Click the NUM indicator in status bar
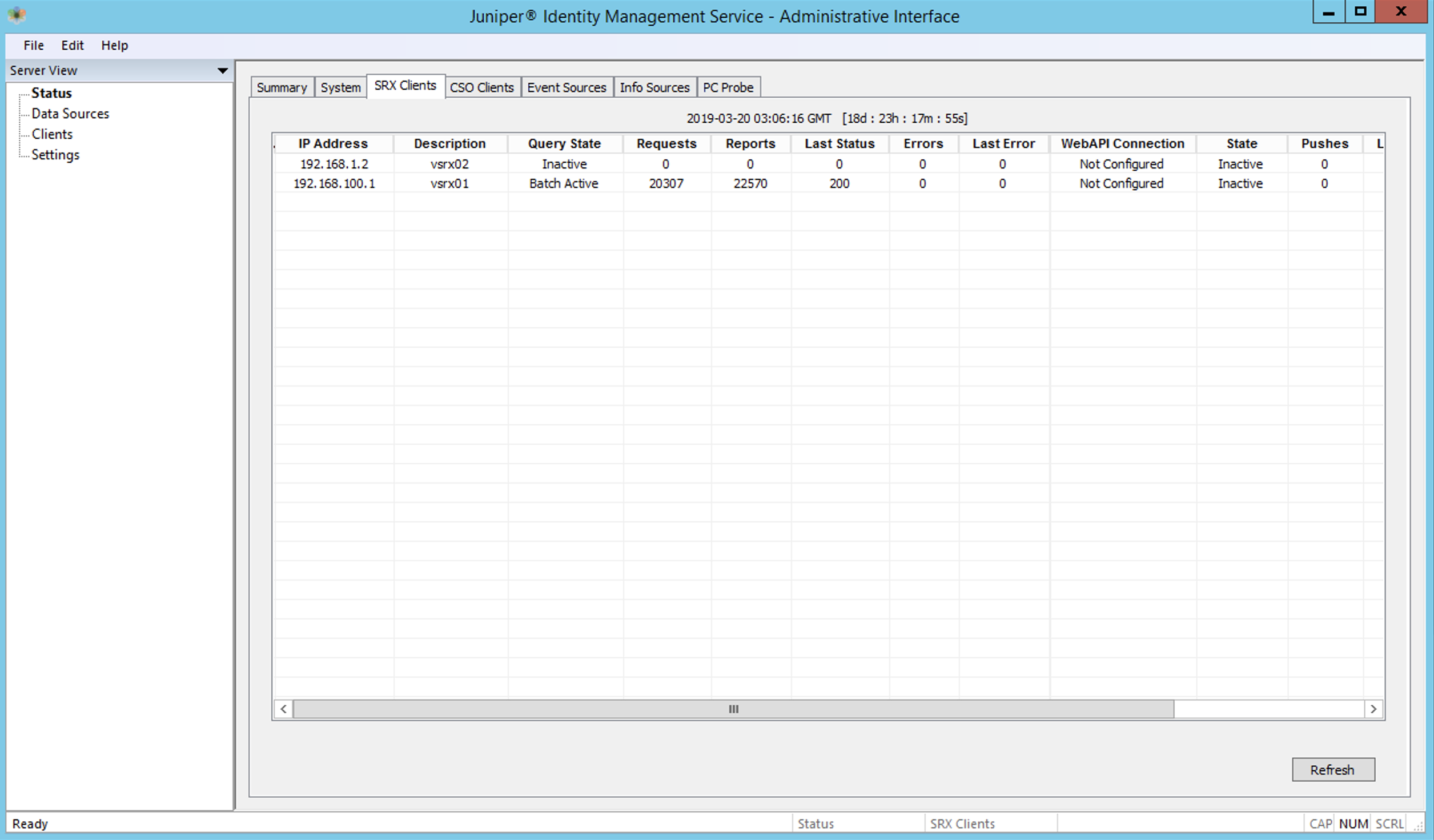 pyautogui.click(x=1353, y=824)
